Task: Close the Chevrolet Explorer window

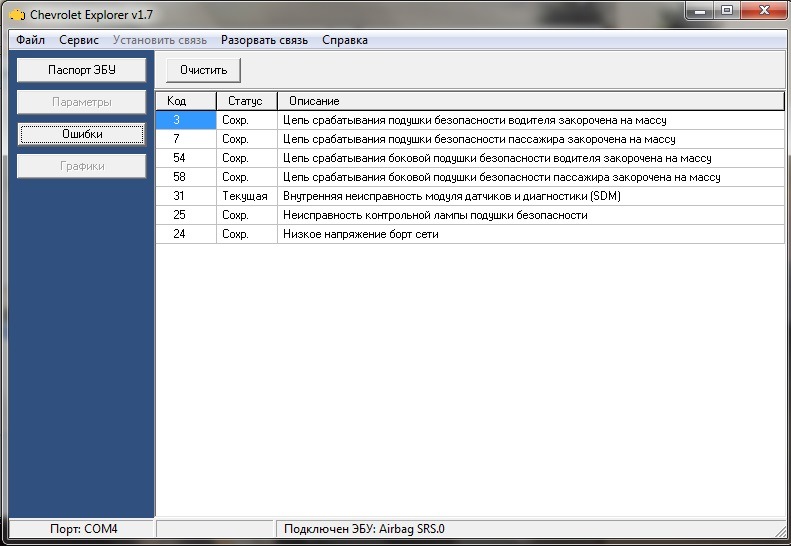Action: [764, 11]
